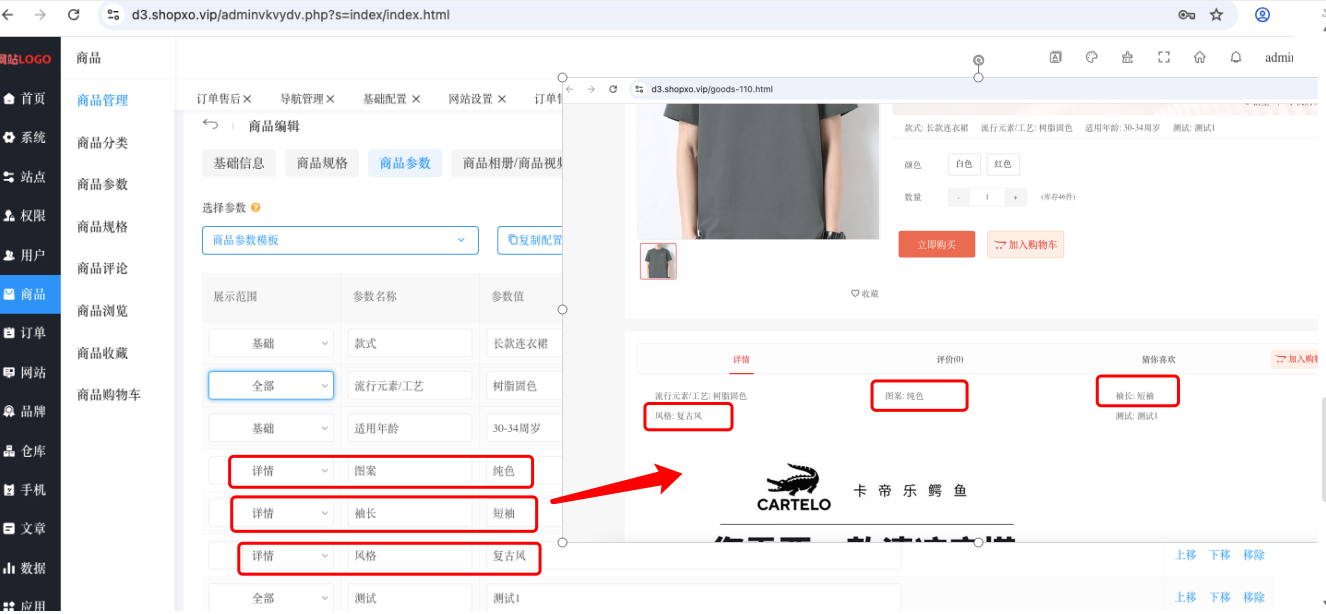Open the 详情 scope dropdown for 图案 row
The height and width of the screenshot is (614, 1326).
[x=282, y=470]
